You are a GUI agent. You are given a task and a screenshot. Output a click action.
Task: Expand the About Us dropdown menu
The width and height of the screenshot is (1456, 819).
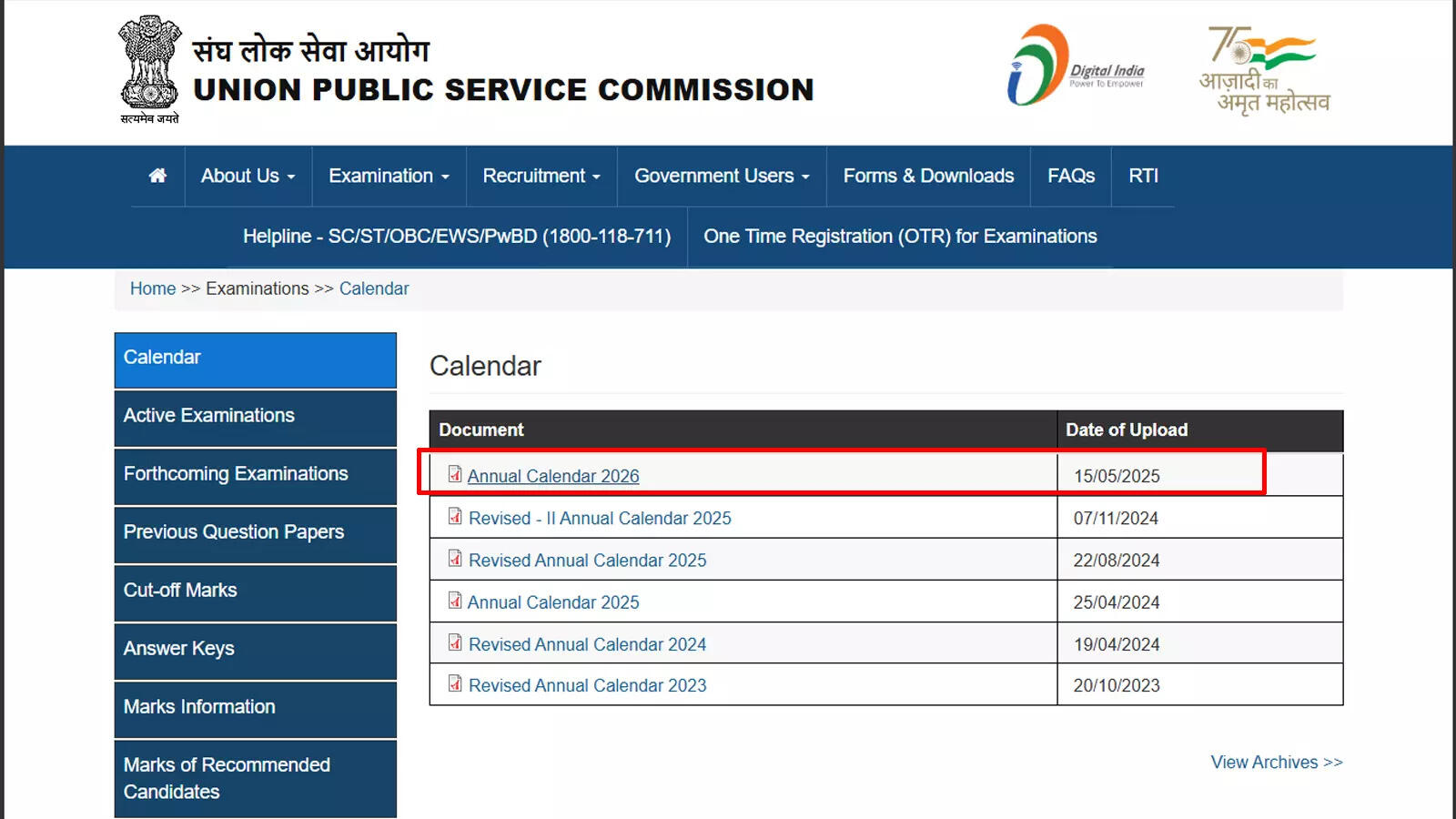pos(248,176)
